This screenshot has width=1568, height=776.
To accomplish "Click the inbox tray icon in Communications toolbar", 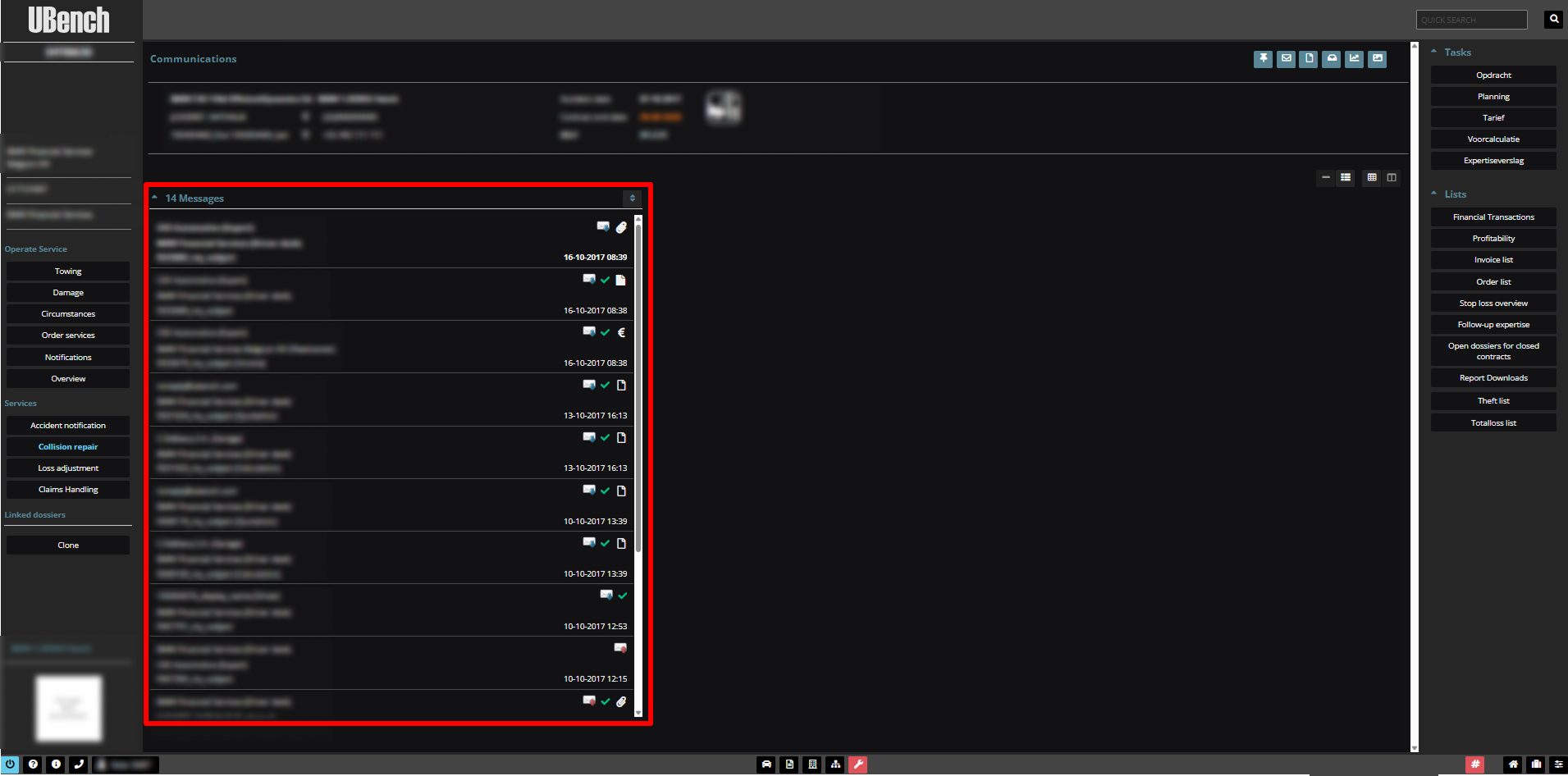I will (1332, 59).
